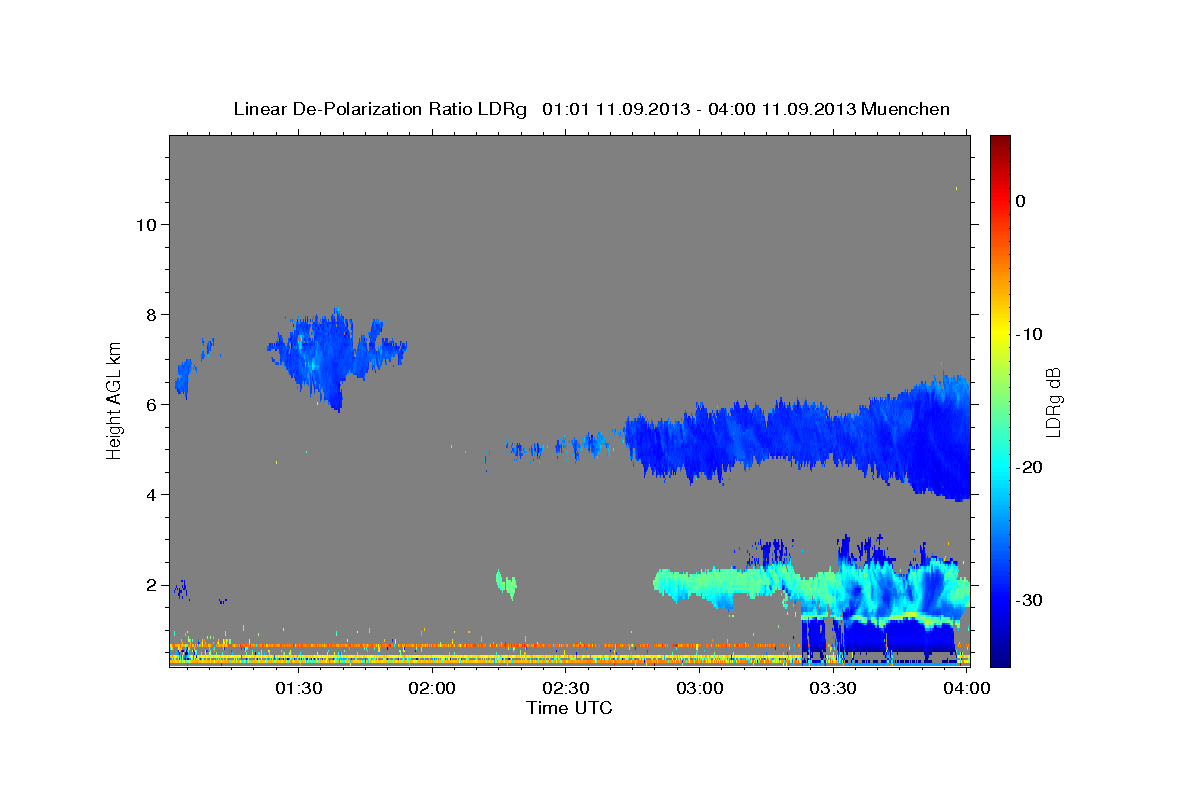The width and height of the screenshot is (1200, 800).
Task: Click the small cloud patch near 7 km at far left
Action: [x=183, y=378]
